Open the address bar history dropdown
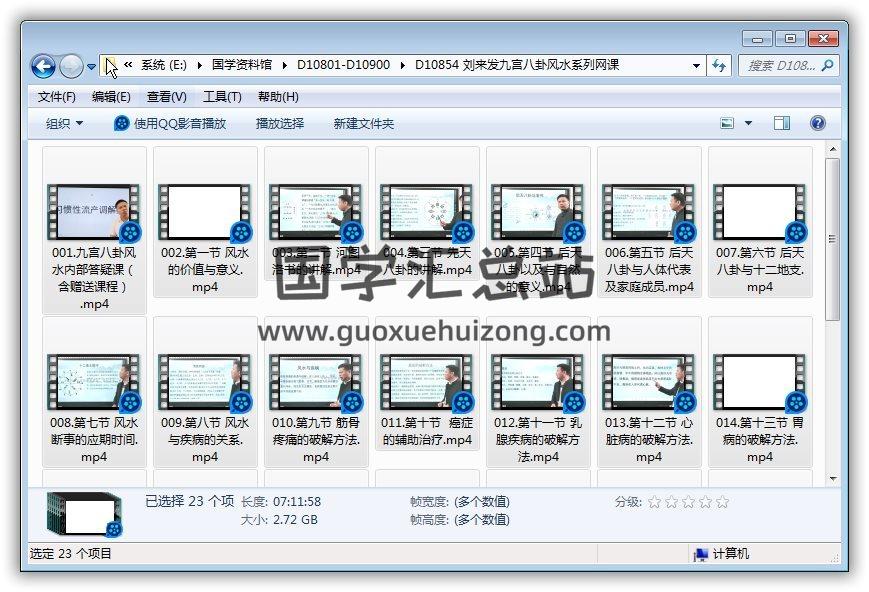 click(696, 65)
